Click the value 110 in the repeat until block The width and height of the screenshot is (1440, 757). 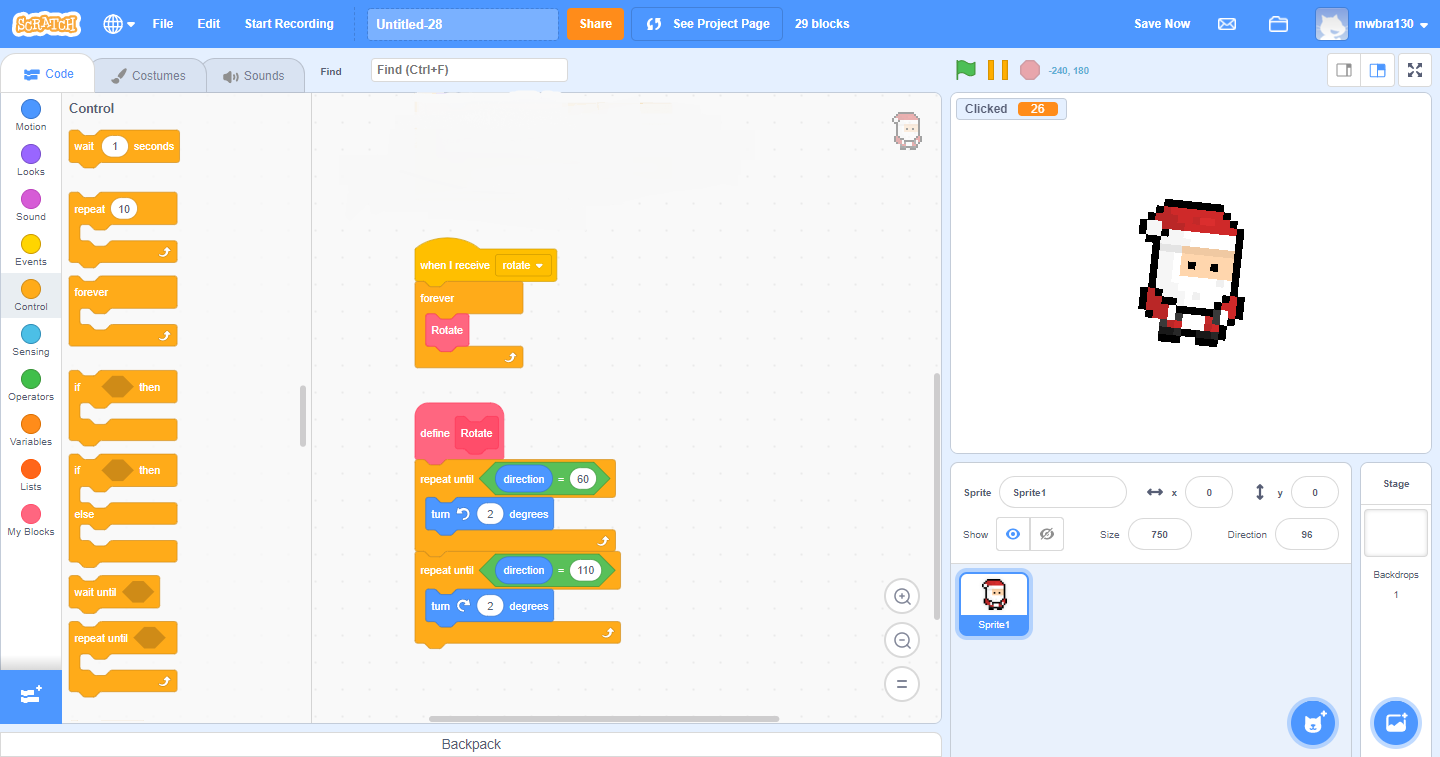[x=585, y=570]
